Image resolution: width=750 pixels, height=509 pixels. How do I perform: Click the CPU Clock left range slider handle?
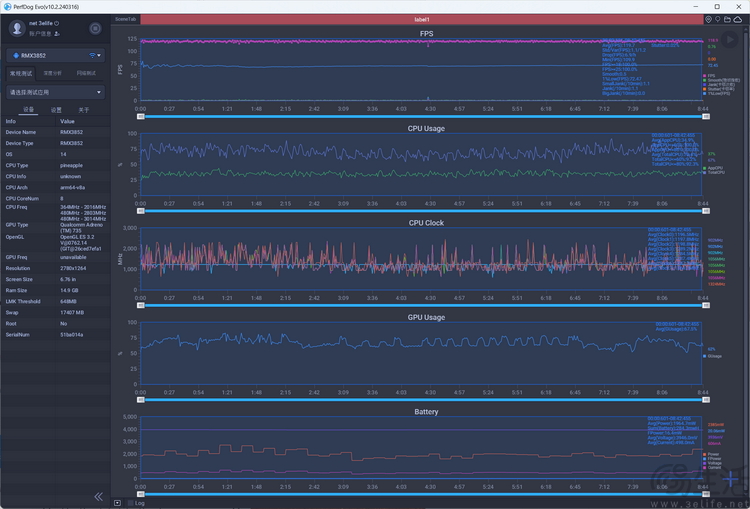[141, 305]
